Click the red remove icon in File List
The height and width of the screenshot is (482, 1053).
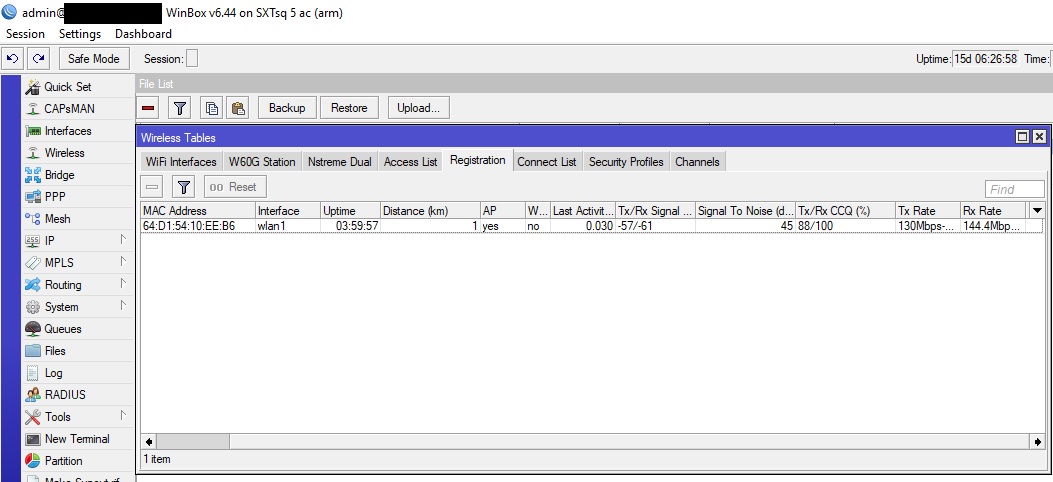tap(148, 108)
